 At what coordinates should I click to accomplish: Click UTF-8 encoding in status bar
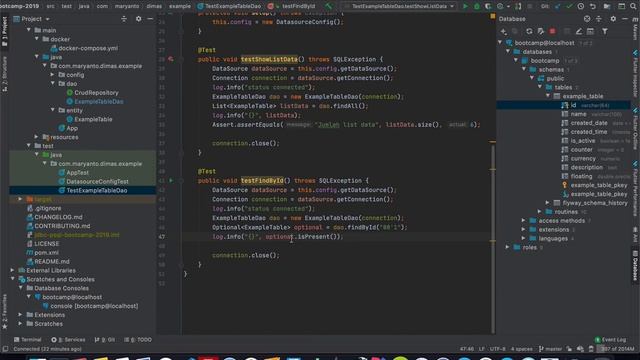(x=498, y=349)
